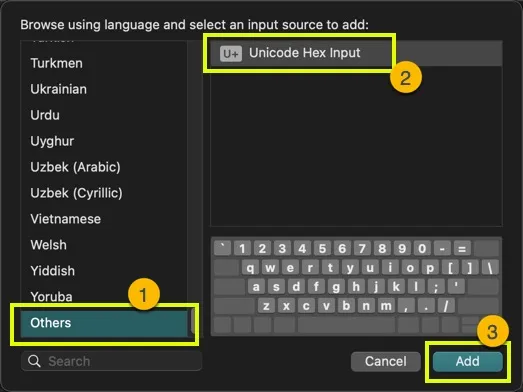Click the U+ icon beside Unicode Hex Input
The height and width of the screenshot is (392, 523).
pos(230,53)
